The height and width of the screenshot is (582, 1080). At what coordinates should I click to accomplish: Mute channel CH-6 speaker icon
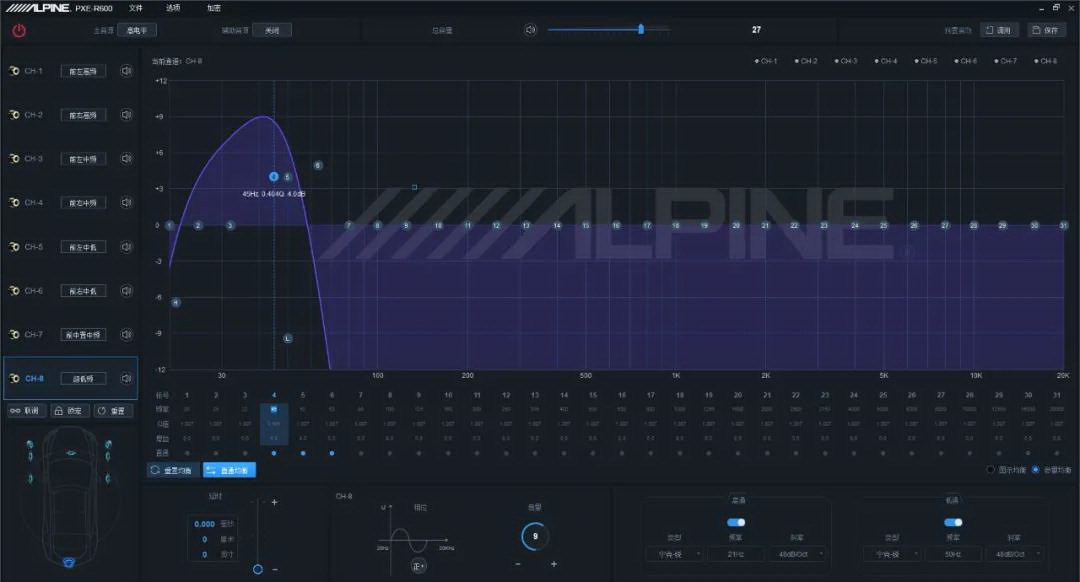coord(126,291)
